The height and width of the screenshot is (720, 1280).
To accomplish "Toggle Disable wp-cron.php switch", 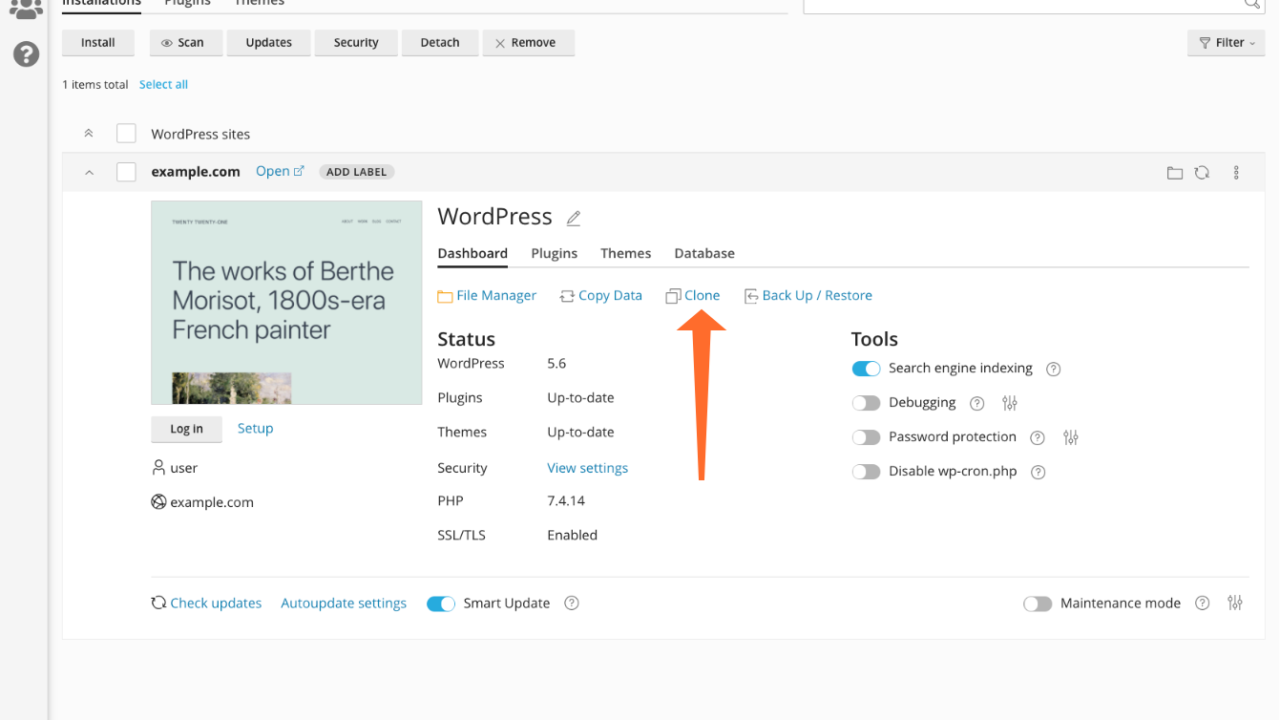I will tap(866, 472).
